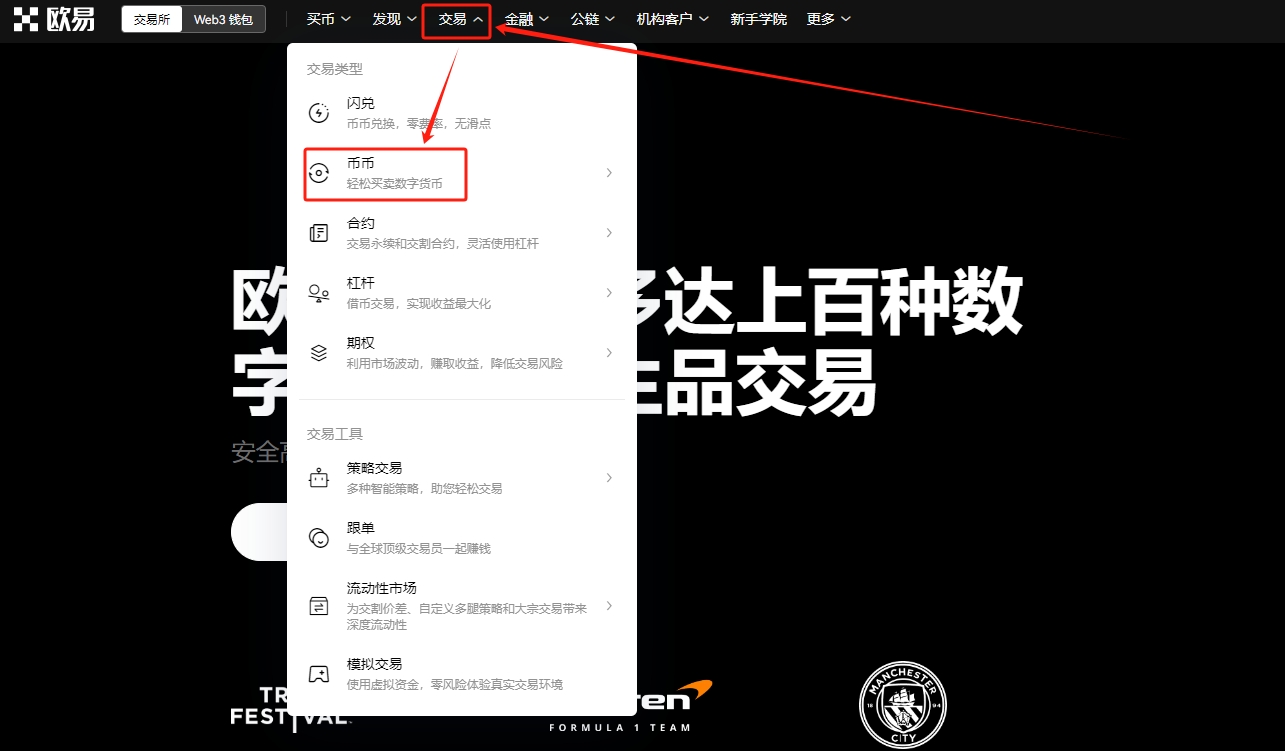This screenshot has height=751, width=1285.
Task: Open the 新手学院 link
Action: [x=758, y=19]
